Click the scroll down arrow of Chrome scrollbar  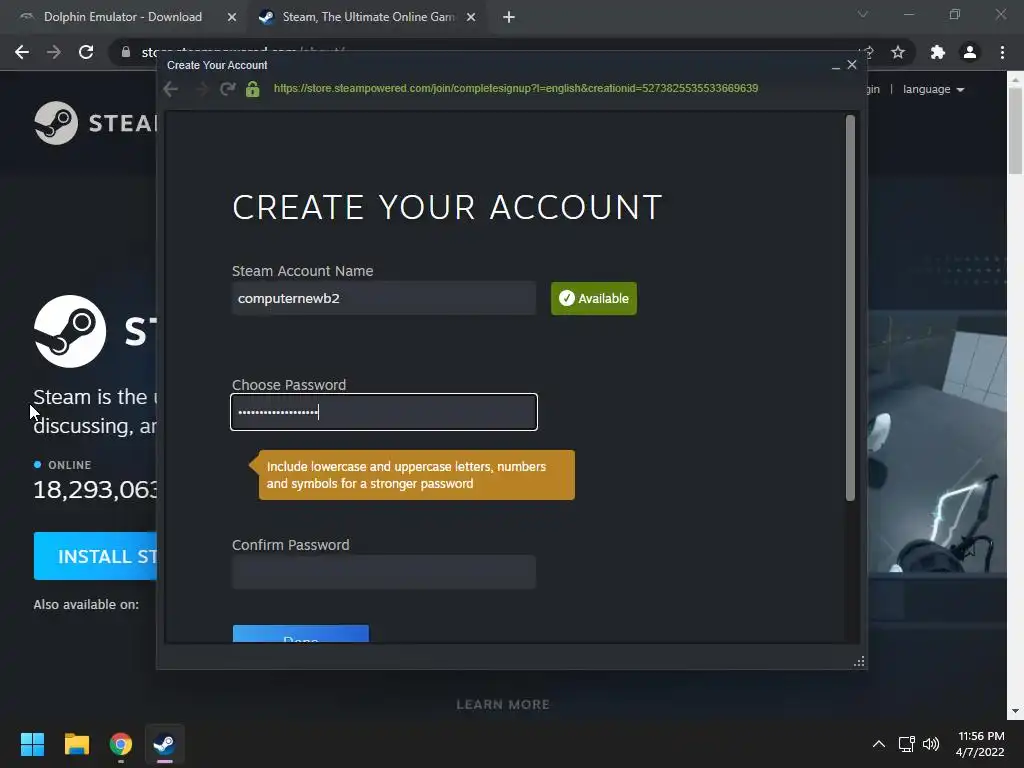(x=1015, y=711)
